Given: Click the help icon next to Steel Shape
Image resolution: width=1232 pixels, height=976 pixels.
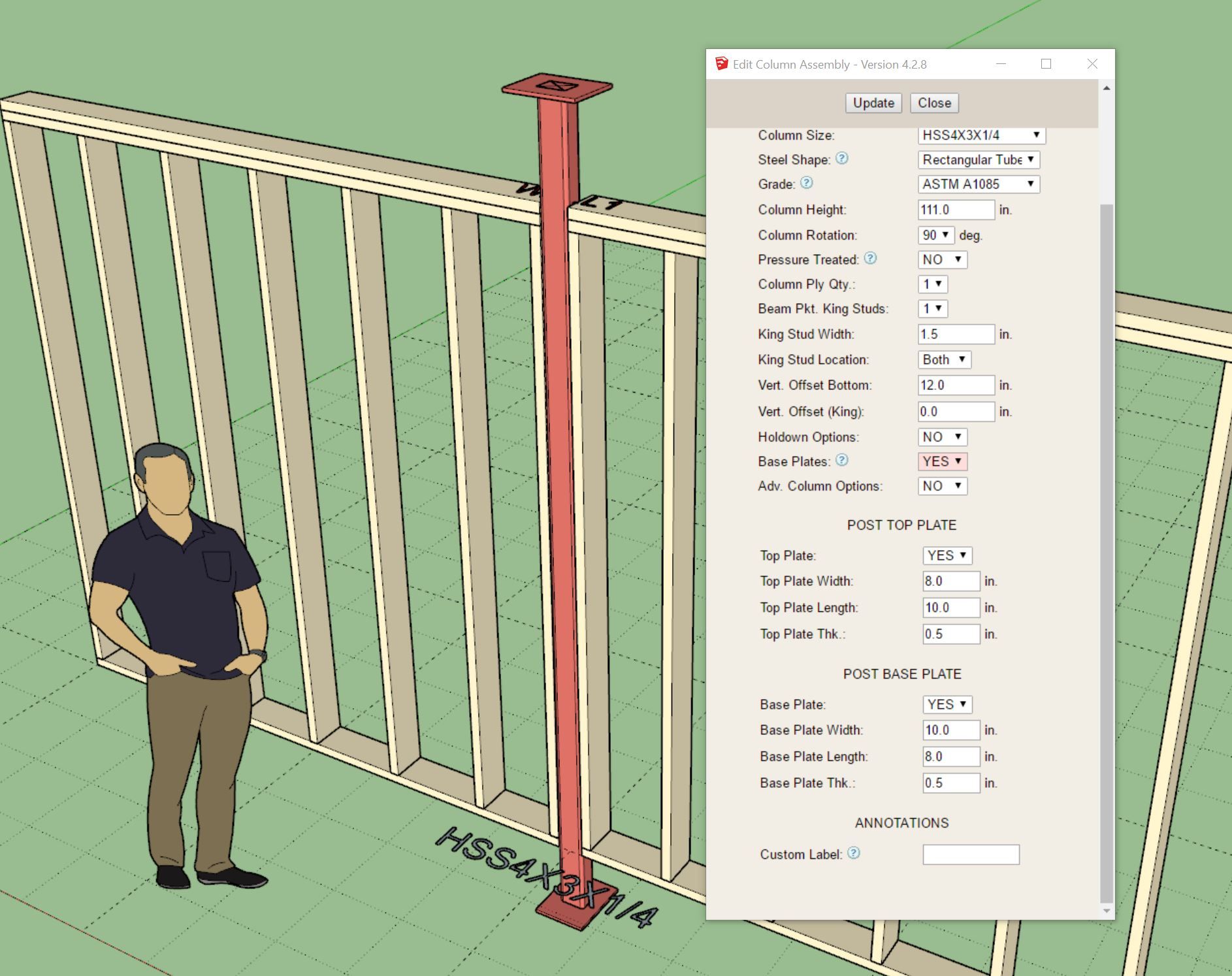Looking at the screenshot, I should point(842,159).
